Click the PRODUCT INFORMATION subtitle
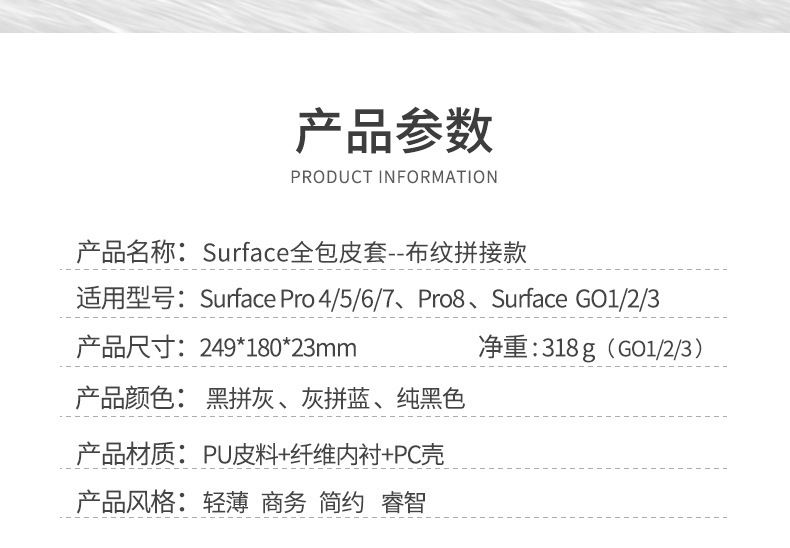790x548 pixels. 394,178
